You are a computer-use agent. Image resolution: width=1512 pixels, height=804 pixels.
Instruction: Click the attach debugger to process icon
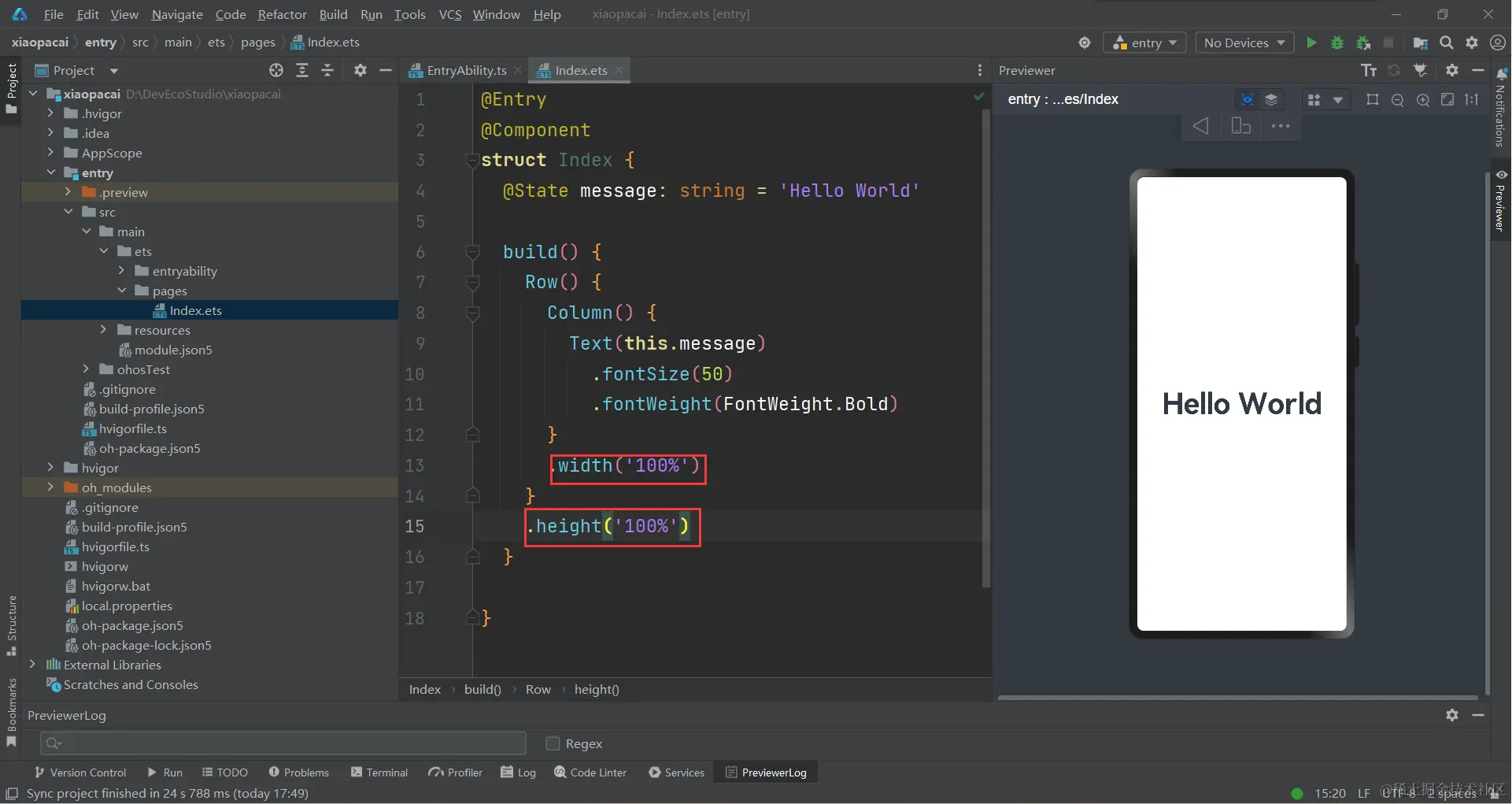1363,43
